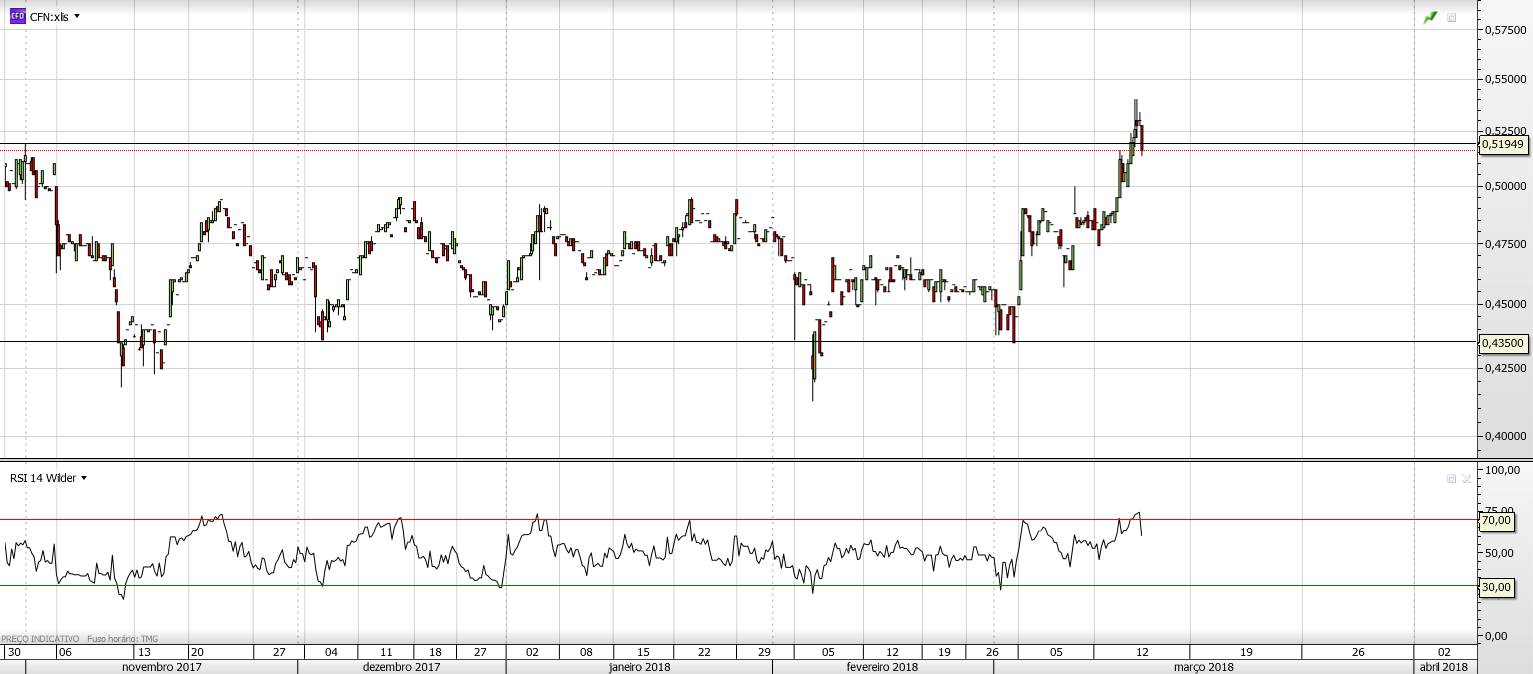Minimize the RSI indicator panel
The image size is (1533, 674).
point(1451,479)
